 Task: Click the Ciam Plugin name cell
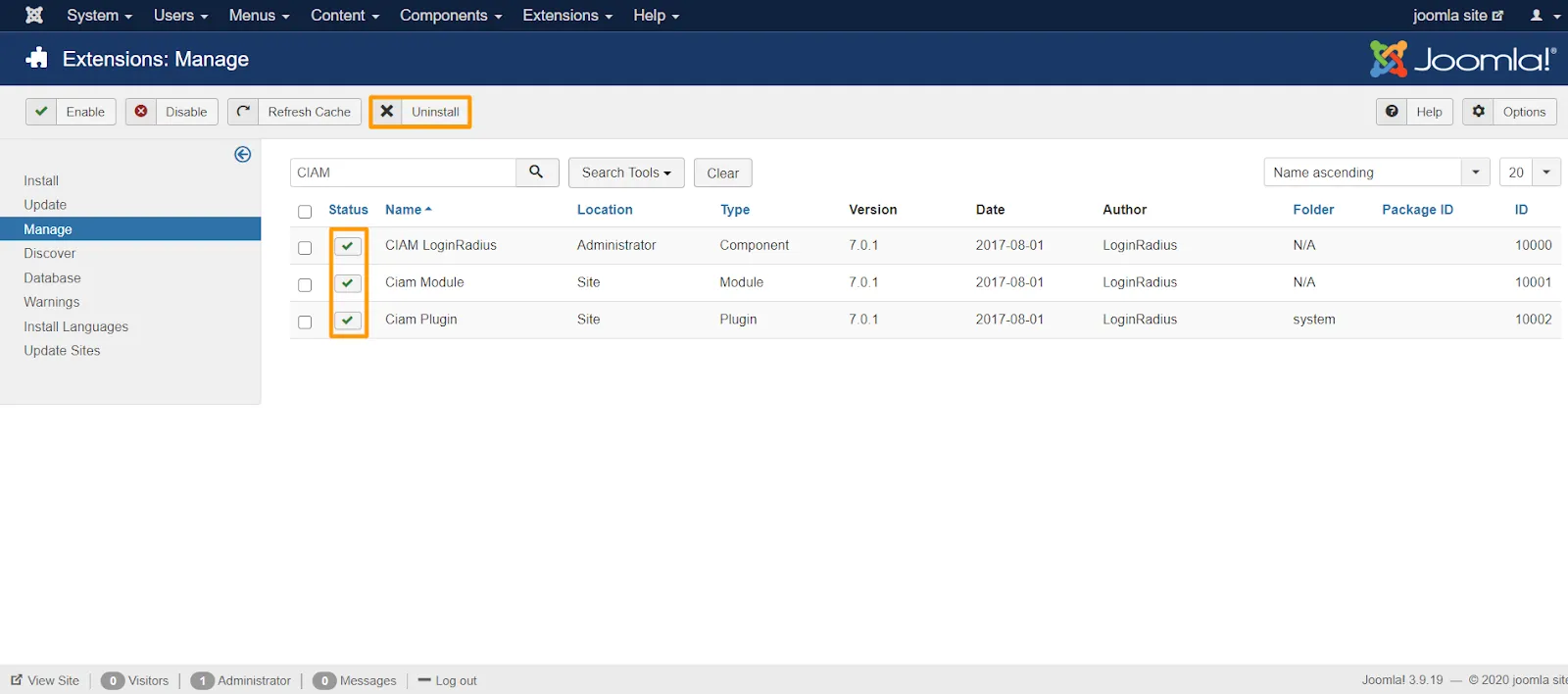click(x=421, y=320)
